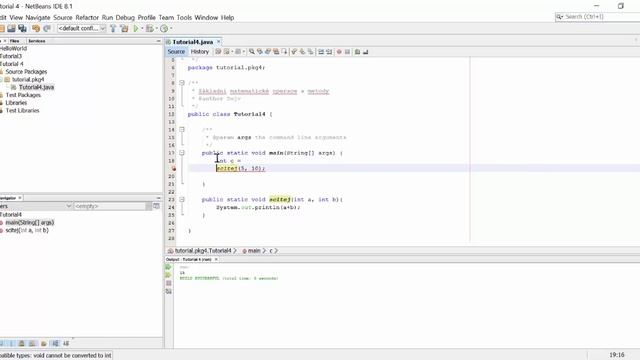Click the Build Project hammer icon
Screen dimensions: 640x360
pos(113,28)
